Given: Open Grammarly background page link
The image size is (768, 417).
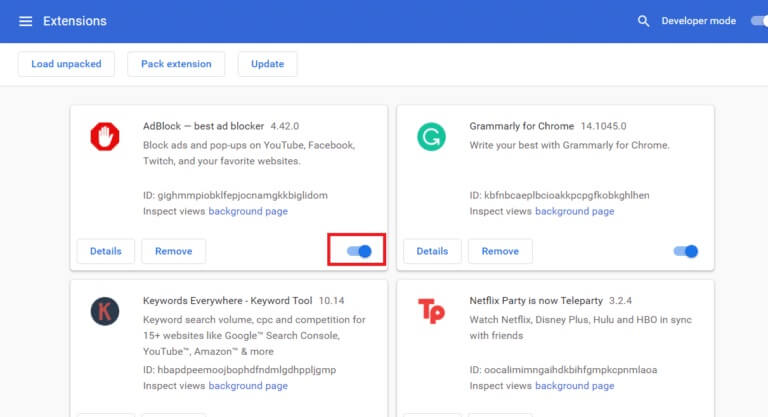Looking at the screenshot, I should coord(575,211).
